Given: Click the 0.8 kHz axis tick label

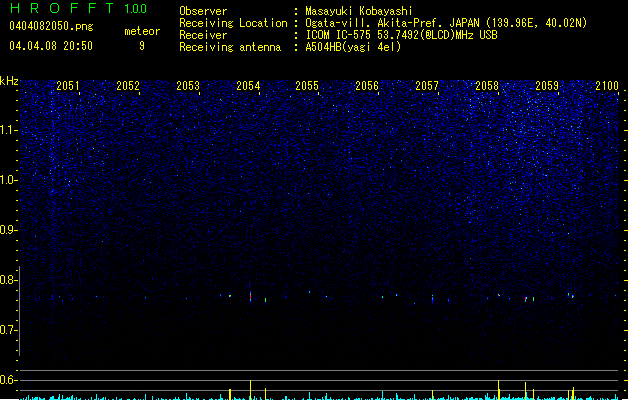Looking at the screenshot, I should coord(9,280).
